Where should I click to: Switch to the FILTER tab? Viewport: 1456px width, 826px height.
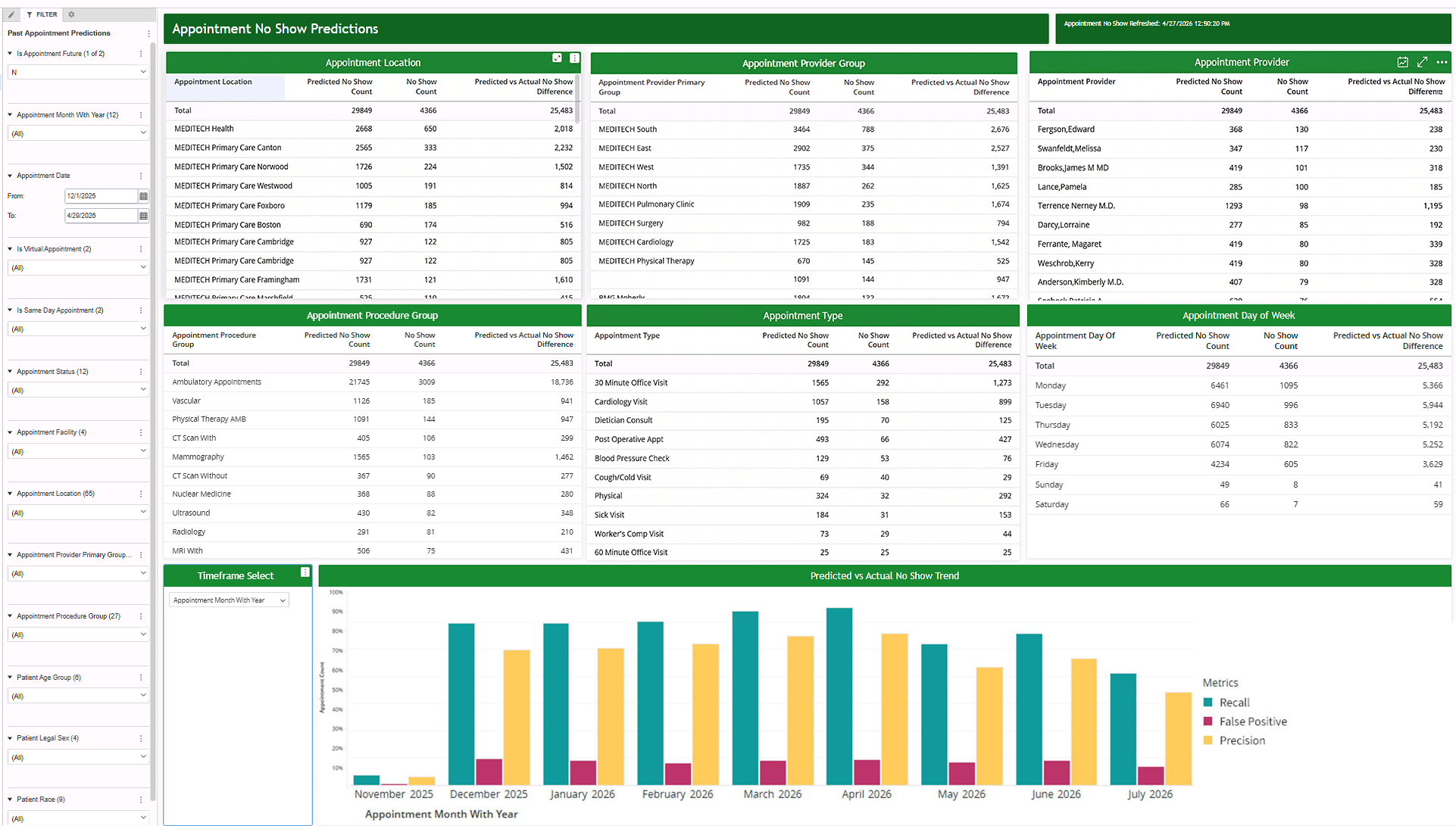click(42, 14)
